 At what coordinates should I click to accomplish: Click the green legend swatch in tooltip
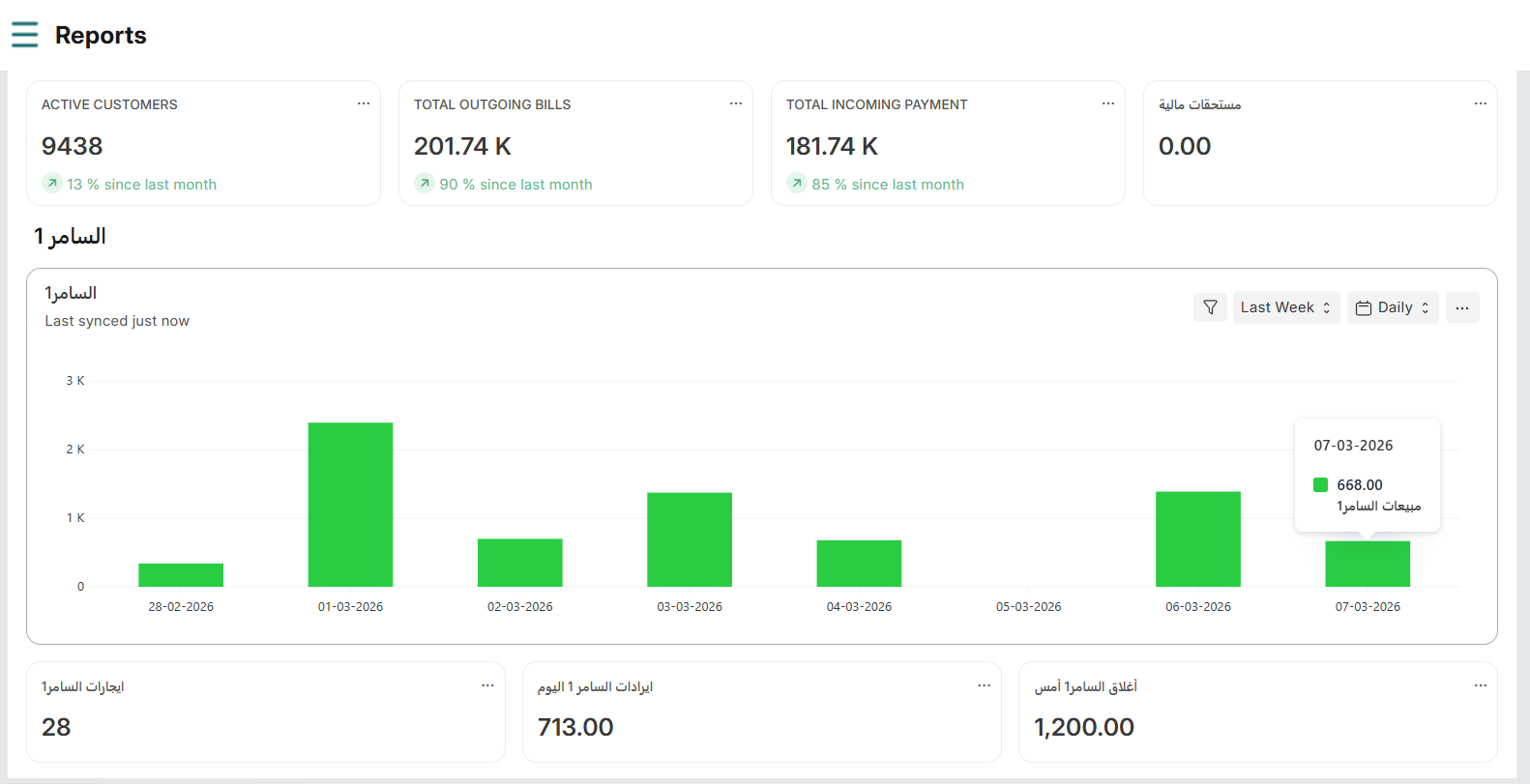click(x=1320, y=485)
